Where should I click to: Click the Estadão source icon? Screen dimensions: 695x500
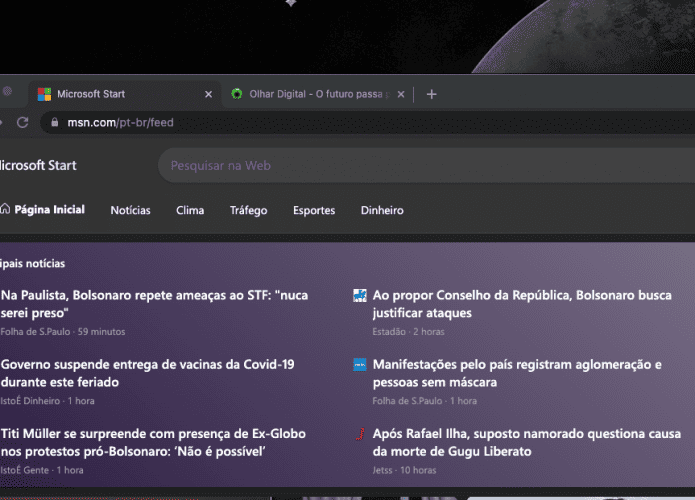[x=359, y=295]
